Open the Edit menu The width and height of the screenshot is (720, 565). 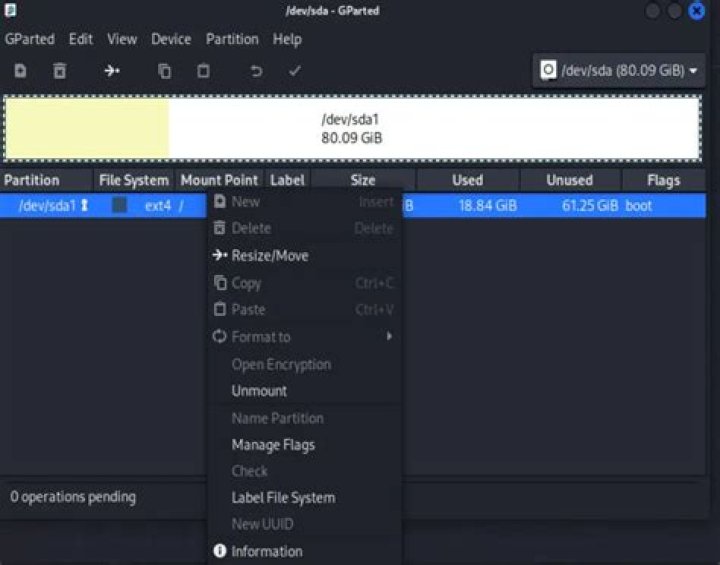[81, 39]
